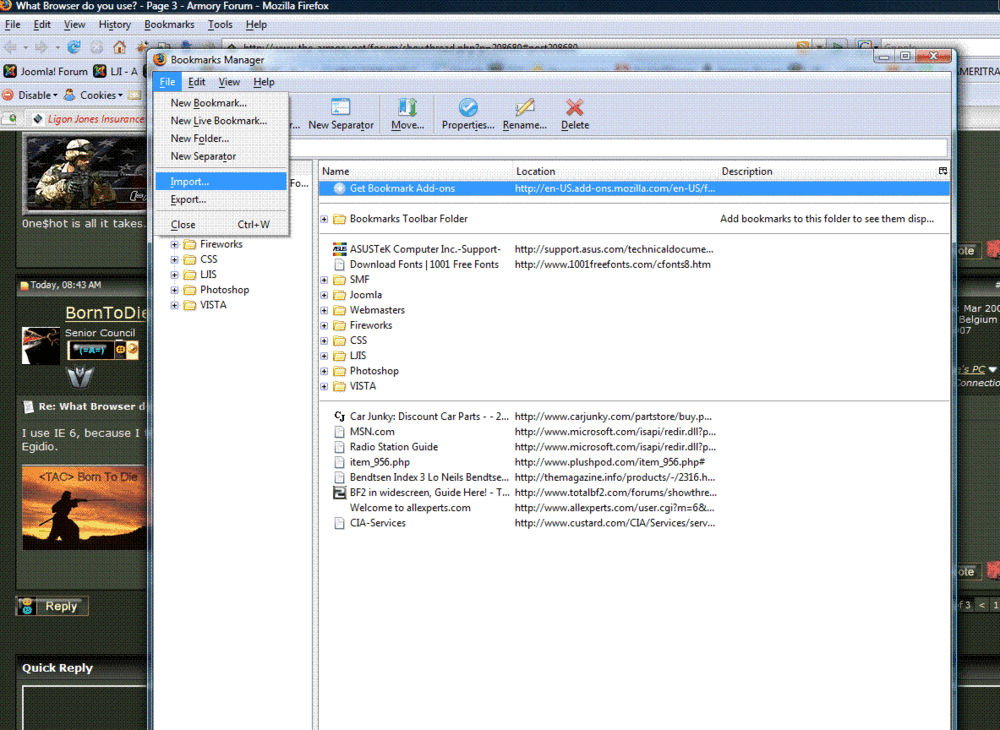
Task: Expand the Webmasters folder in list
Action: point(324,310)
